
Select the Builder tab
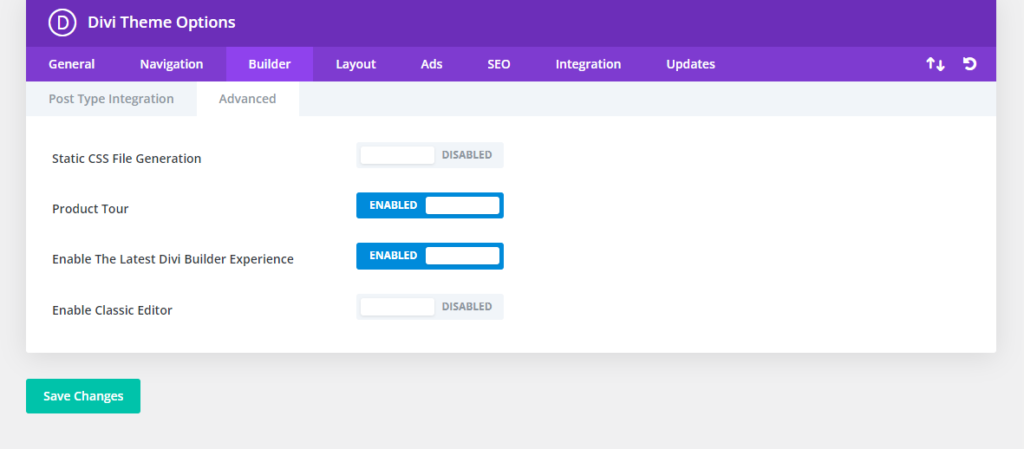[270, 64]
